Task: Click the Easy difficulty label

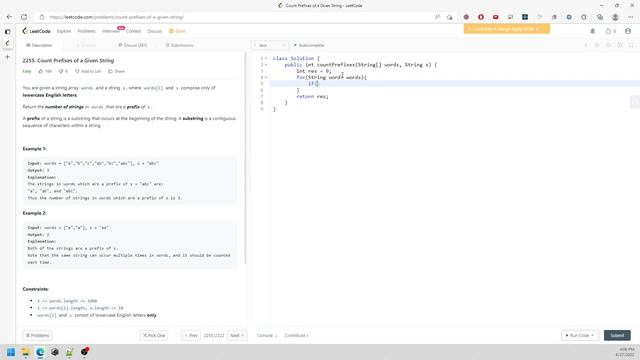Action: coord(27,71)
